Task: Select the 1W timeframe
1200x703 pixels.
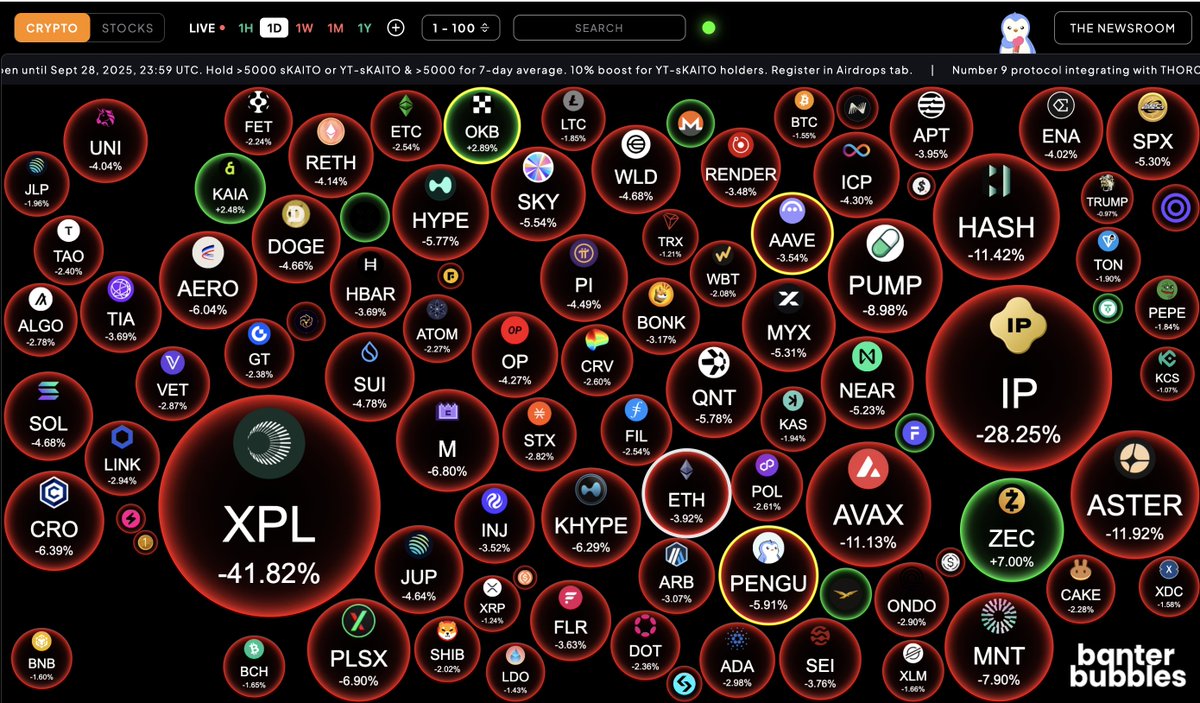Action: coord(304,28)
